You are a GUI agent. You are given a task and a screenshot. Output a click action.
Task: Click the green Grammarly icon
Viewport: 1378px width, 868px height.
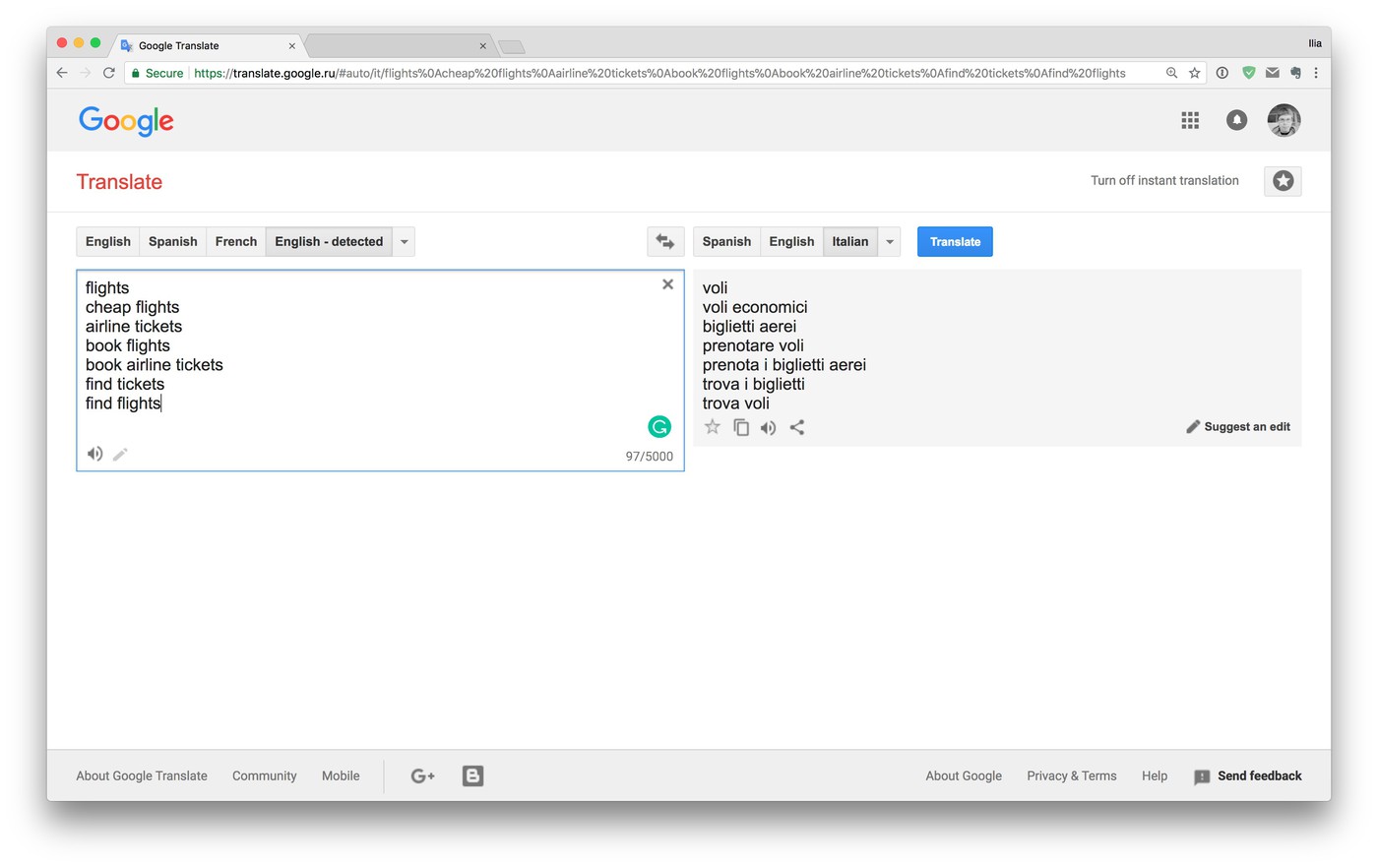659,426
